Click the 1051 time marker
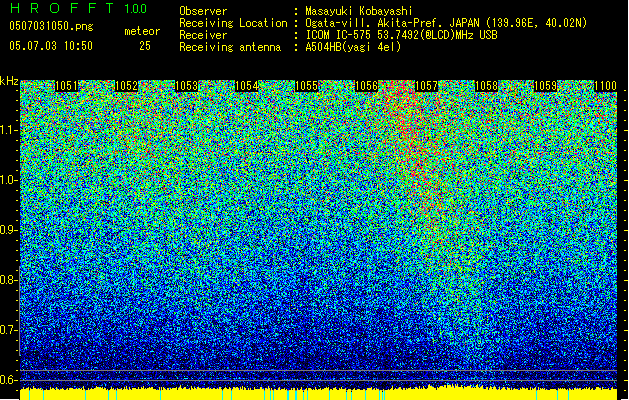Screen dimensions: 629x400 pyautogui.click(x=66, y=86)
